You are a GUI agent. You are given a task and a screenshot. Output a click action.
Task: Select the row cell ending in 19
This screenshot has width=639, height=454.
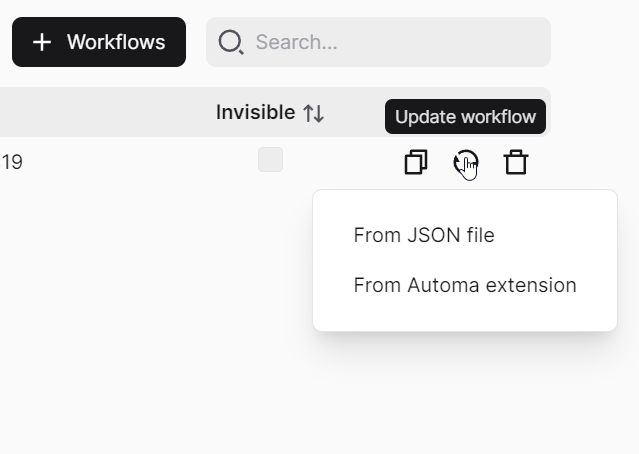11,162
